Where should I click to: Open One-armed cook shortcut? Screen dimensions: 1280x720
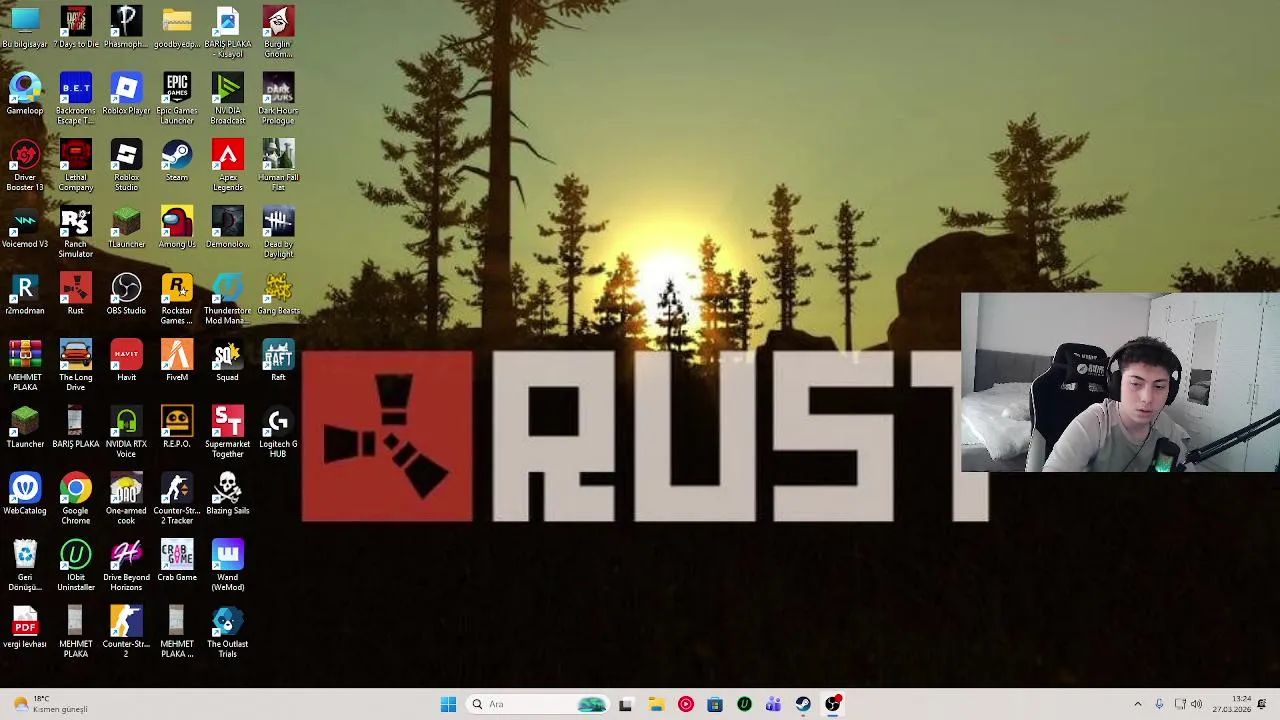coord(126,499)
